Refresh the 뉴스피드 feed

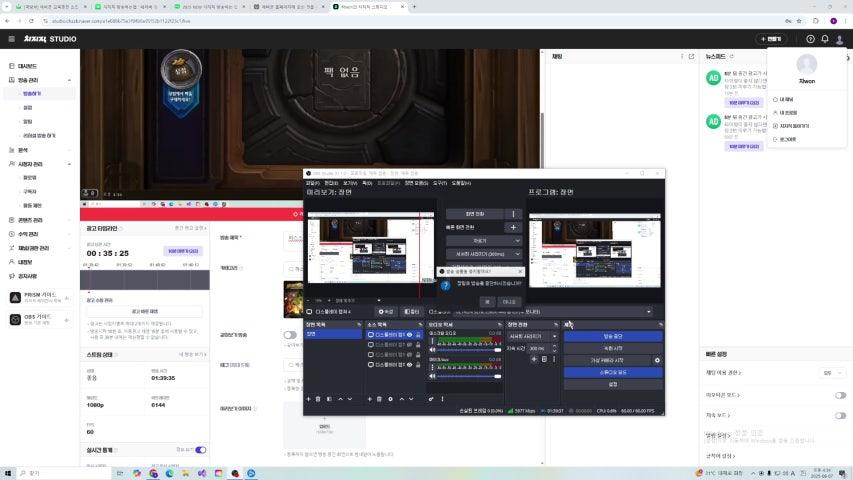pos(732,57)
